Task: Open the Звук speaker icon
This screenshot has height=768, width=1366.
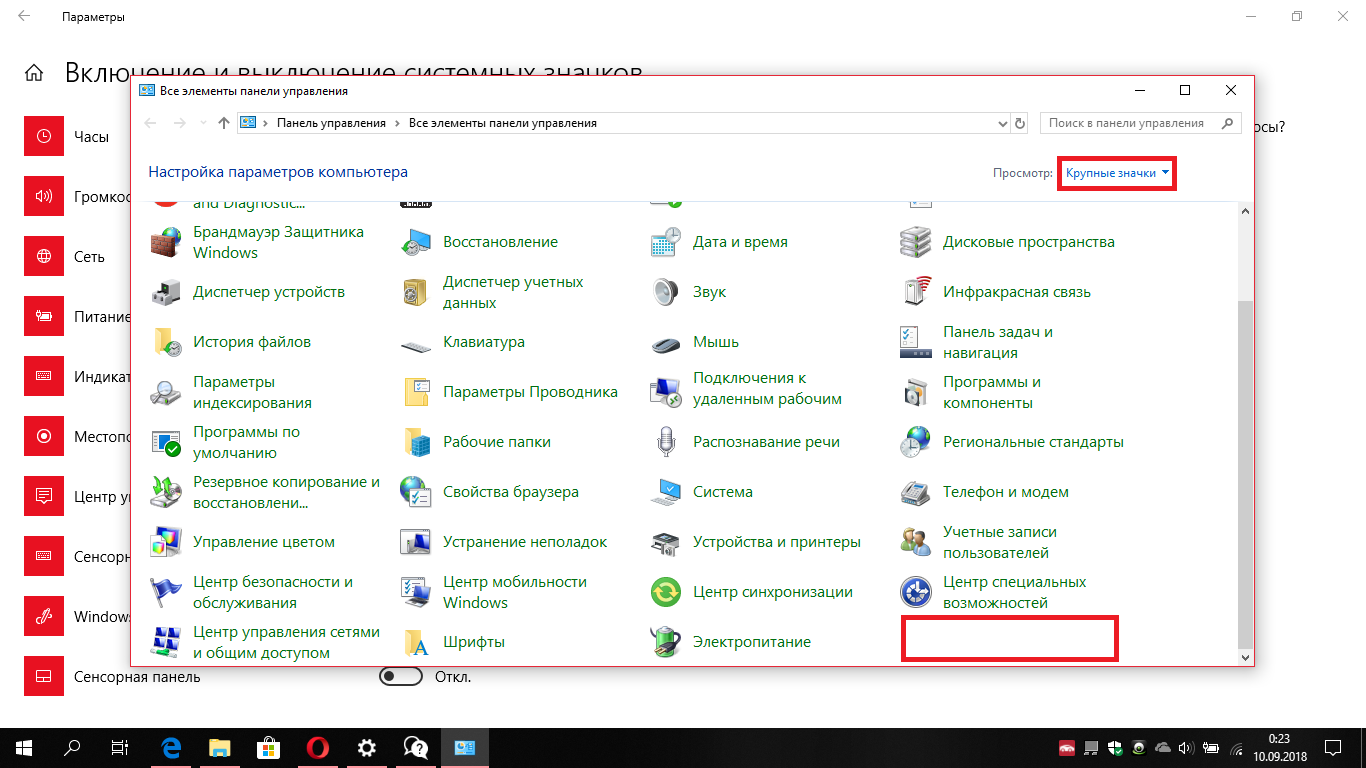Action: pos(666,292)
